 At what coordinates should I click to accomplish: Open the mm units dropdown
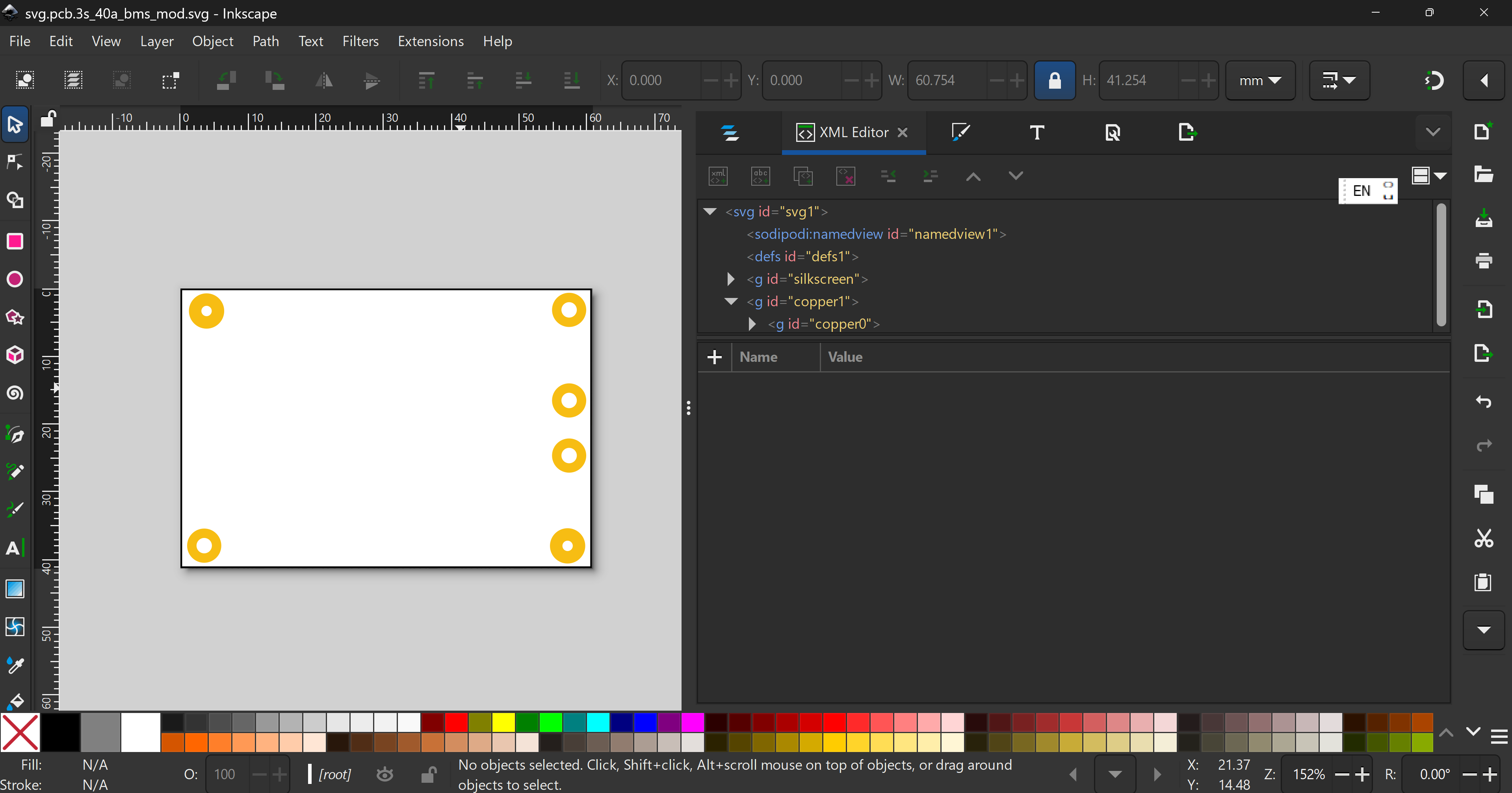click(x=1259, y=80)
